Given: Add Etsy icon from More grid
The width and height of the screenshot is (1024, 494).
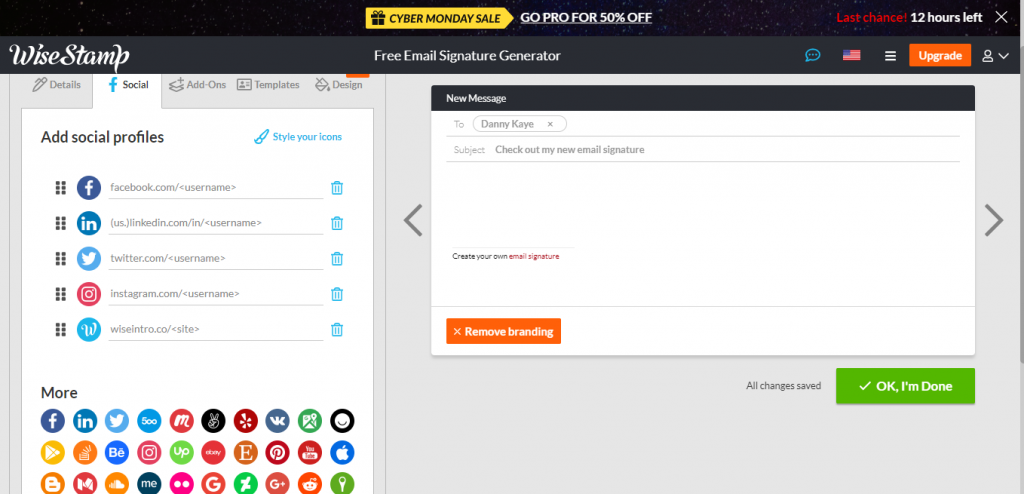Looking at the screenshot, I should click(246, 452).
